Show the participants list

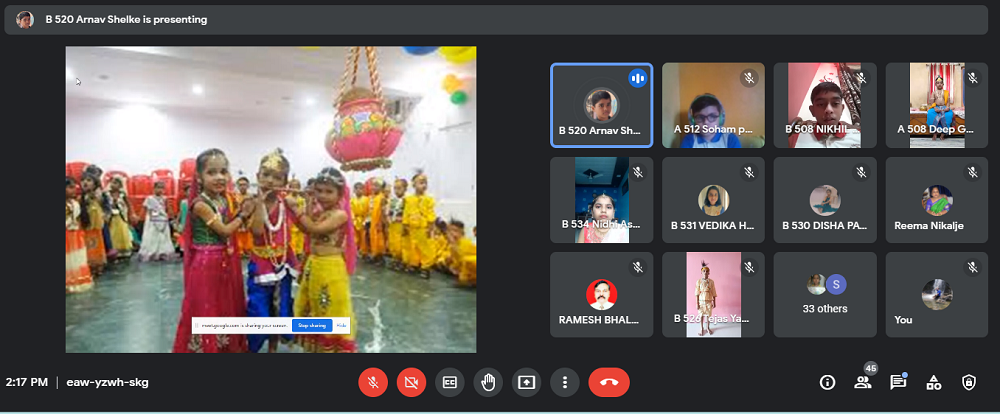tap(862, 382)
